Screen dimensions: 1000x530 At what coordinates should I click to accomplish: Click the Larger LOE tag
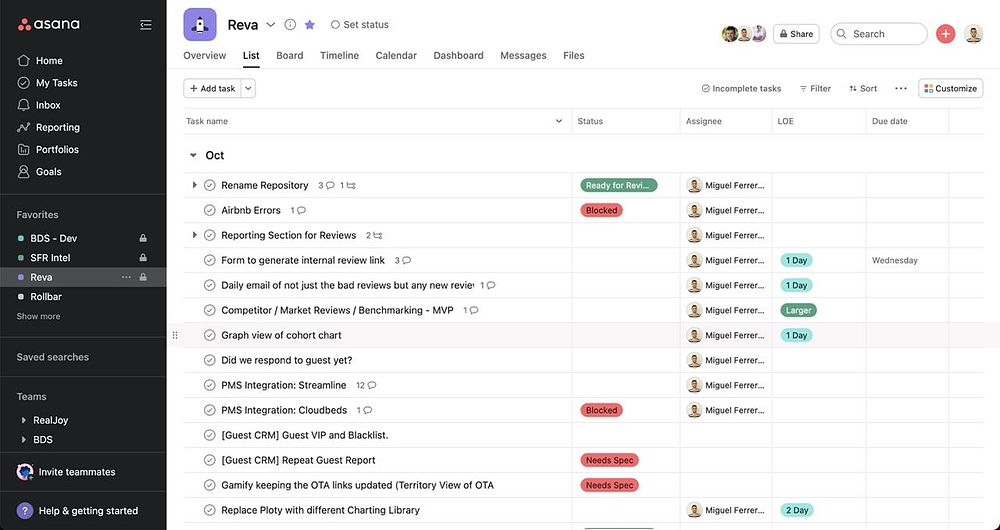coord(798,311)
